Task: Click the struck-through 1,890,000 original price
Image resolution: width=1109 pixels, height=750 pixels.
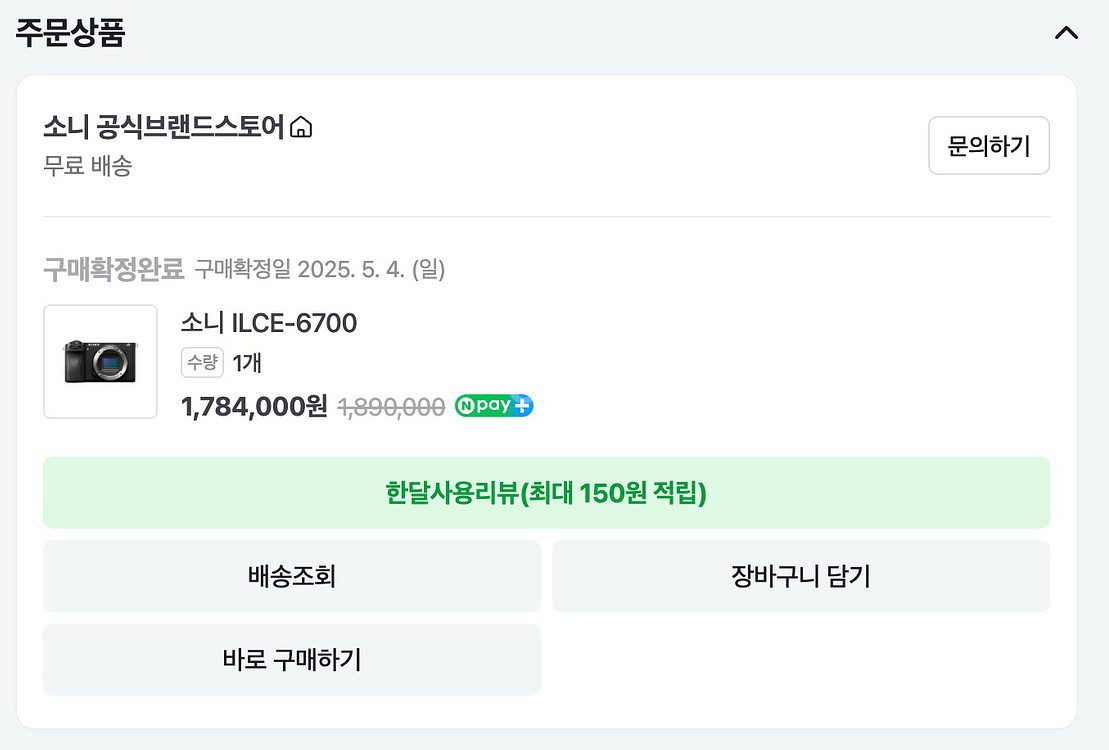Action: pyautogui.click(x=392, y=407)
